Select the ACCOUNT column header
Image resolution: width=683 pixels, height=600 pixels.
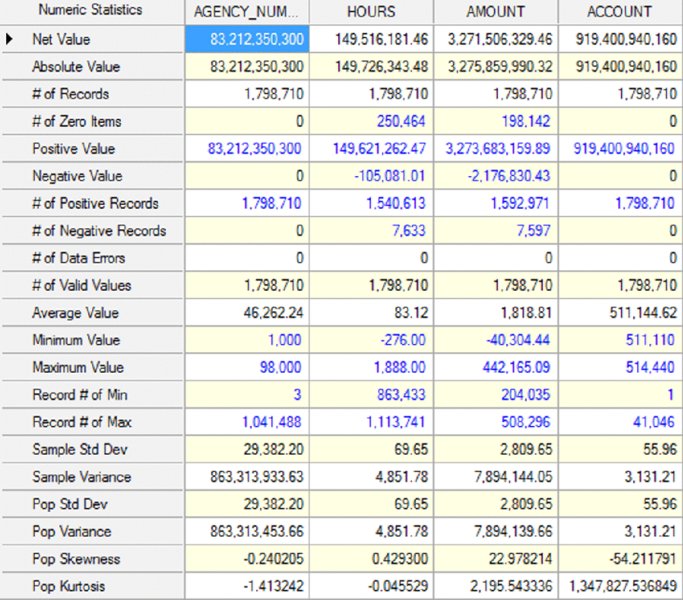coord(620,12)
